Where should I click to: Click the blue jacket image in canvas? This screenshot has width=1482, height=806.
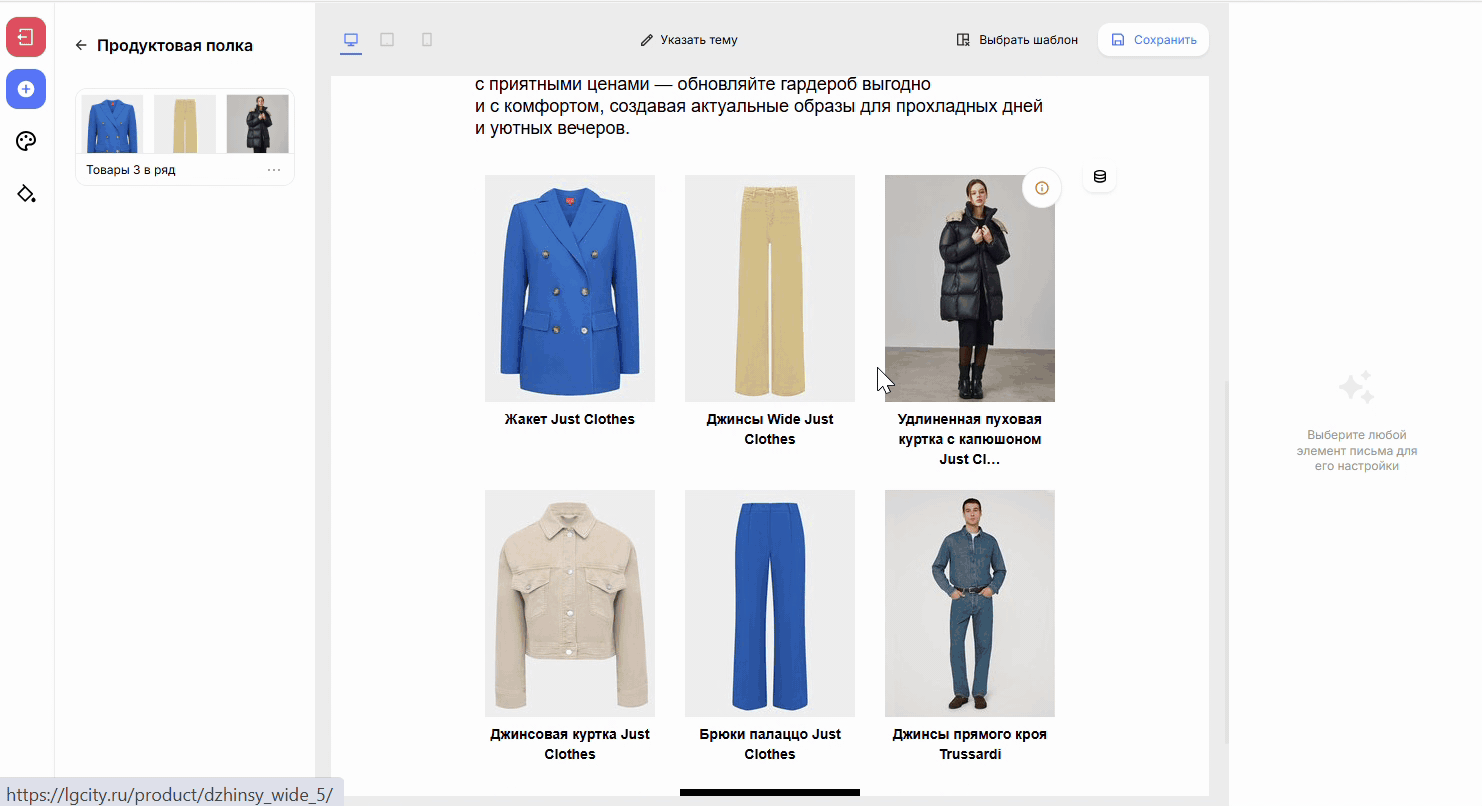pos(570,288)
